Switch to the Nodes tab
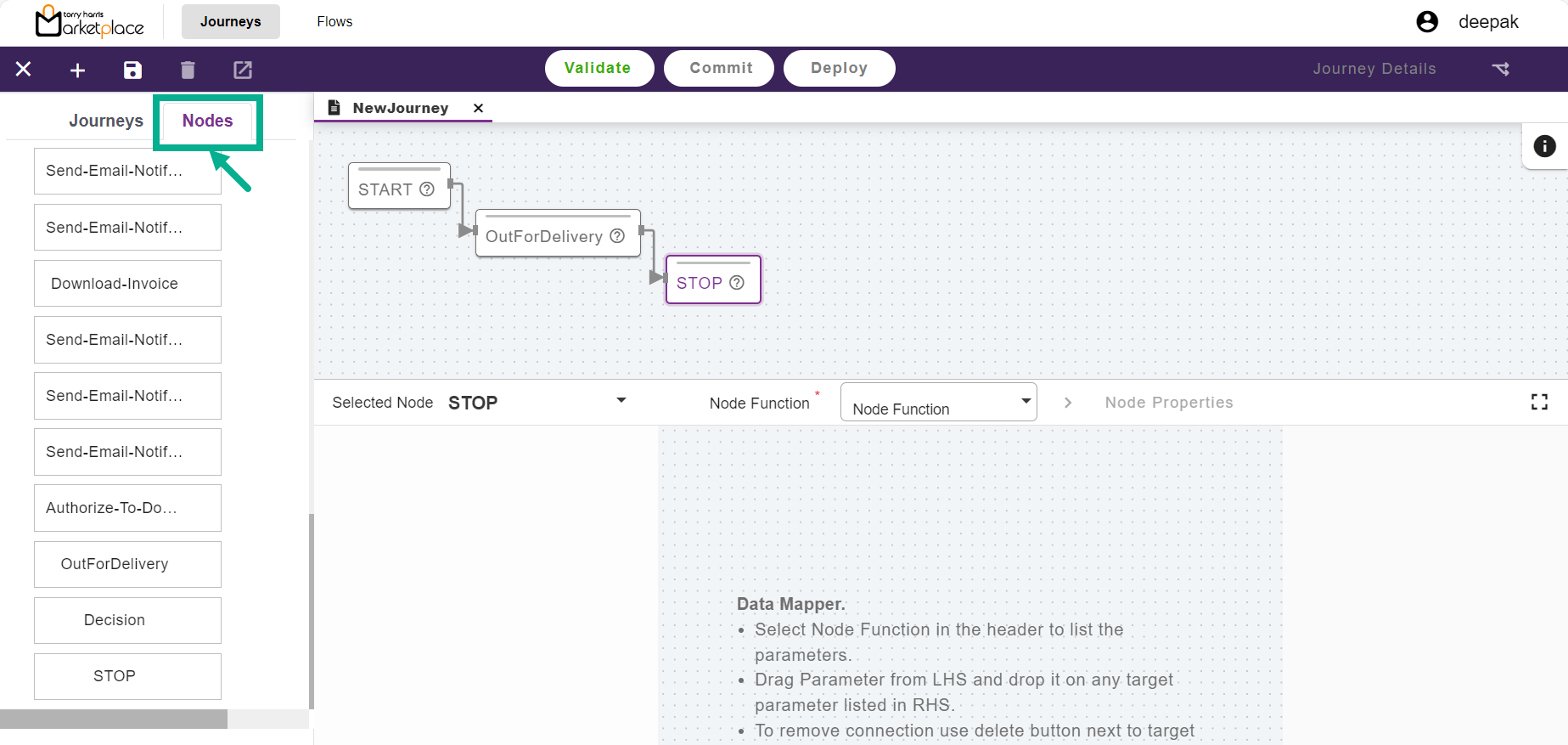 pyautogui.click(x=208, y=121)
